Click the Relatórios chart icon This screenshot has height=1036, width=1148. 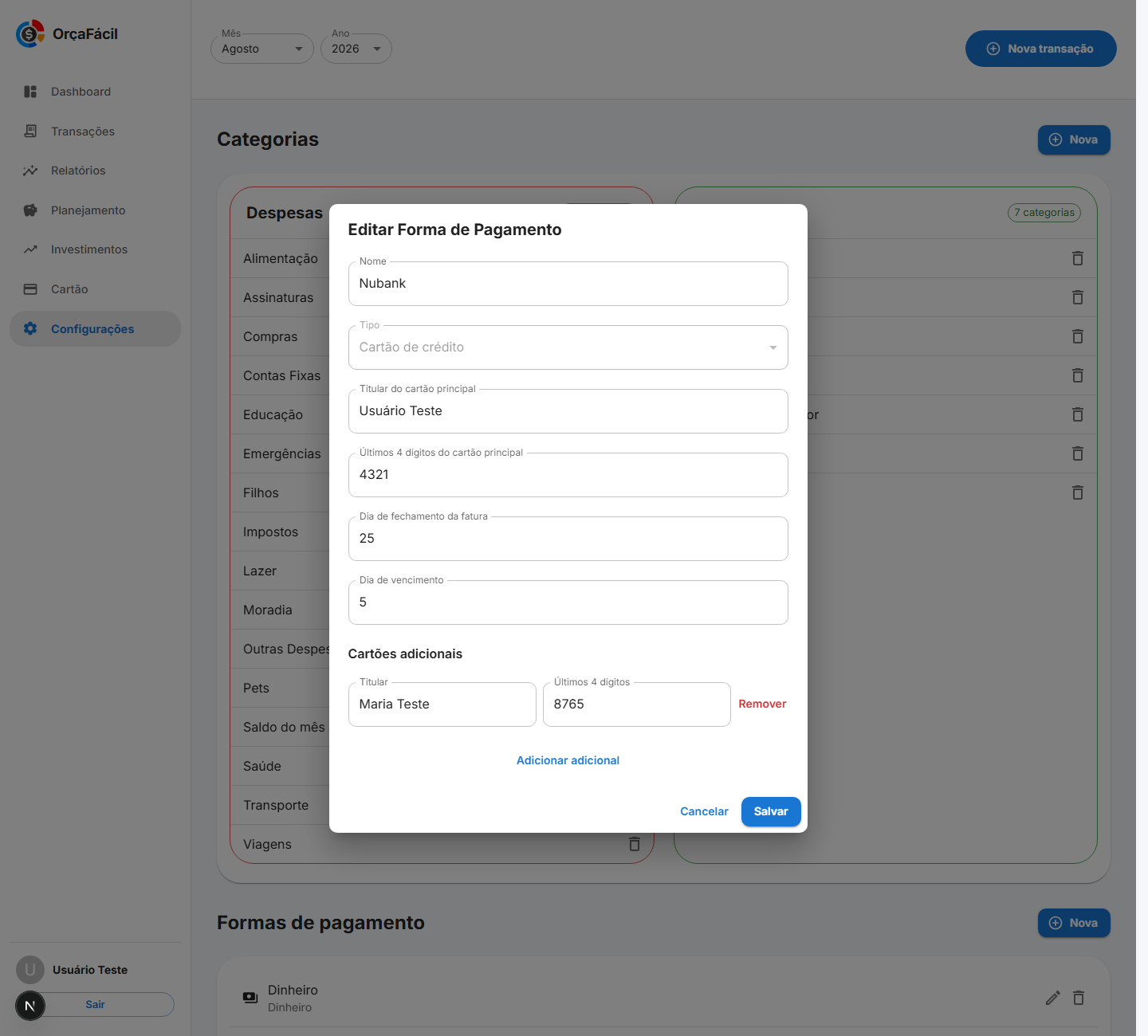(30, 171)
